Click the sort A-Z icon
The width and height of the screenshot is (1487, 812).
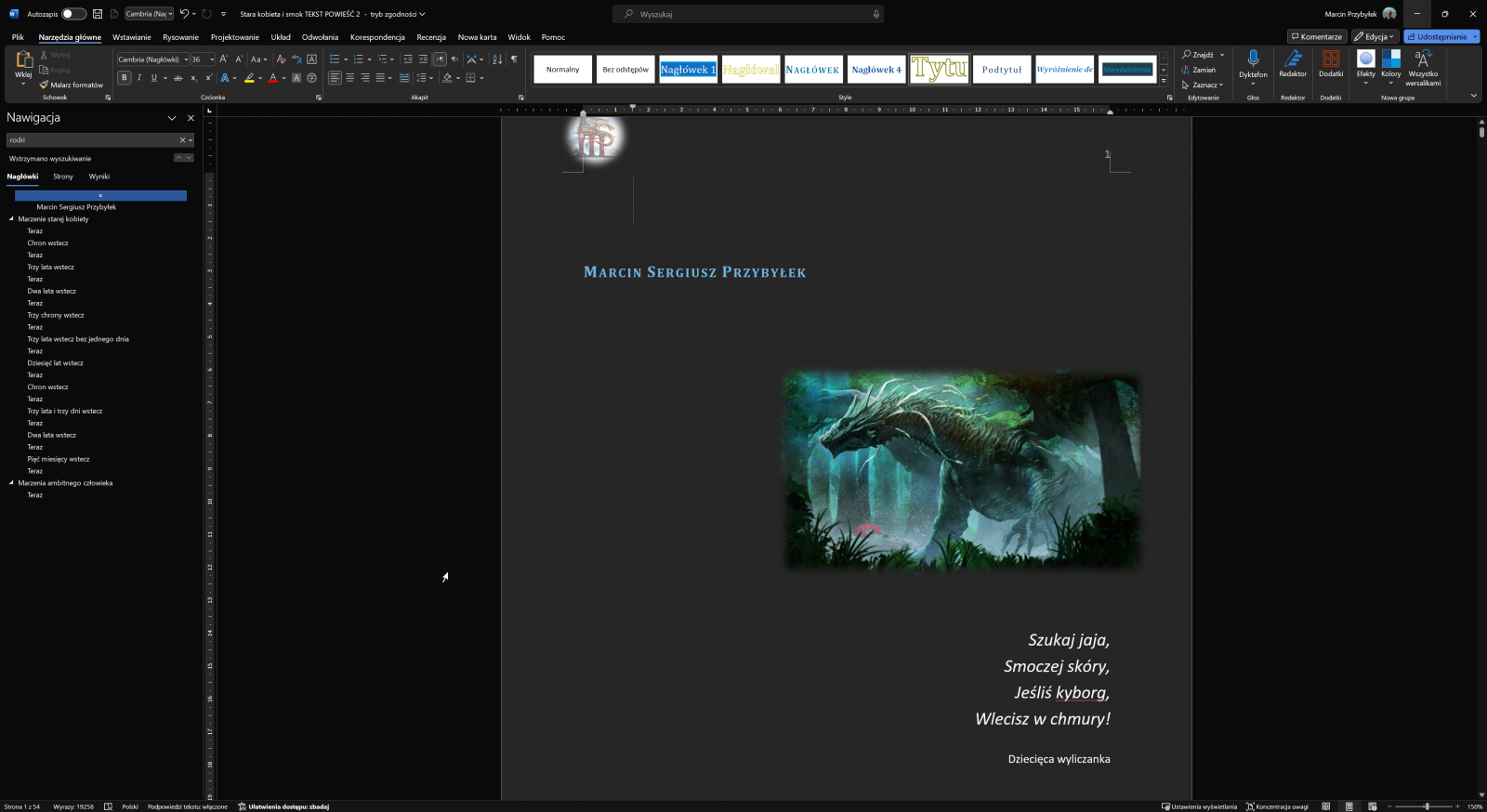click(497, 59)
